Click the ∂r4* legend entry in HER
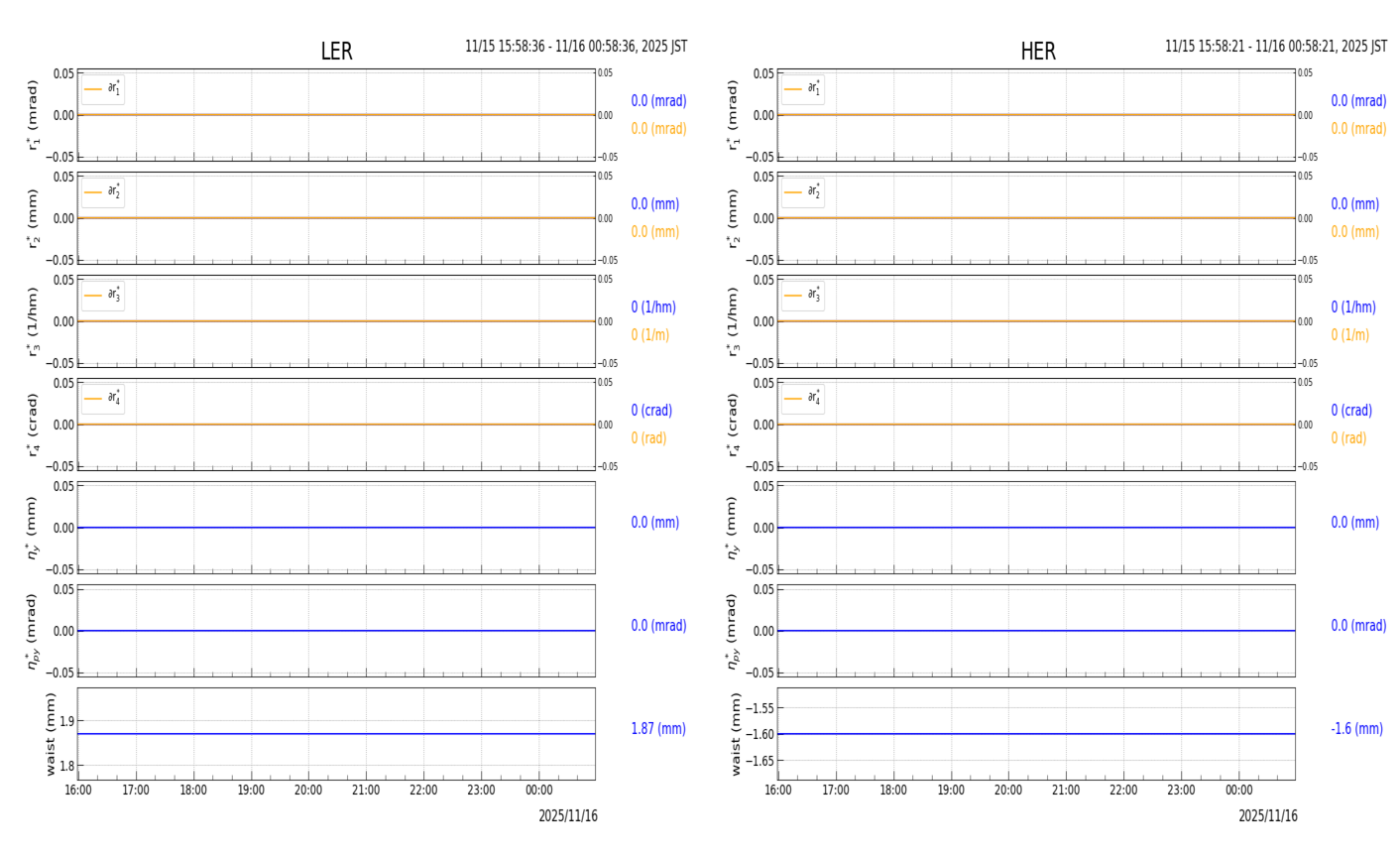This screenshot has width=1400, height=857. click(803, 399)
